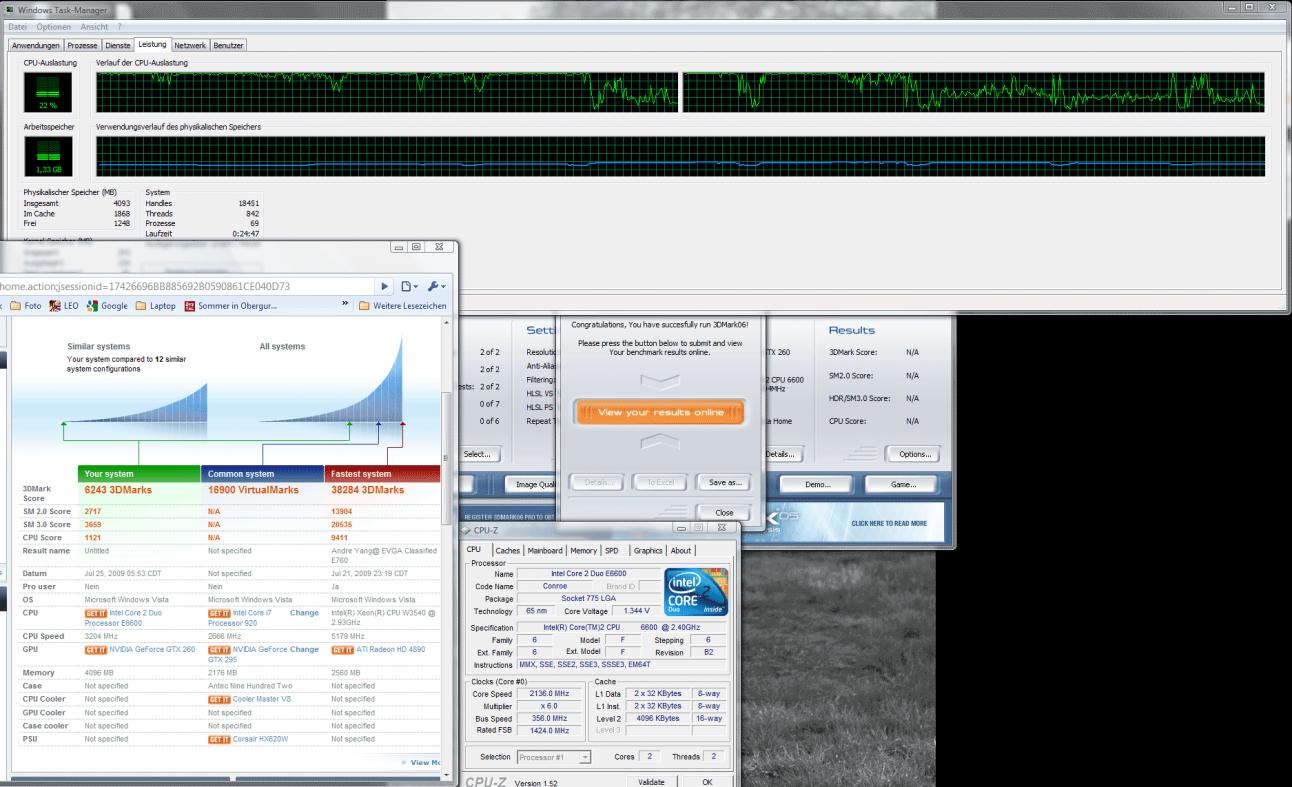Switch to Dienste tab in Task Manager
Viewport: 1292px width, 787px height.
pos(118,45)
